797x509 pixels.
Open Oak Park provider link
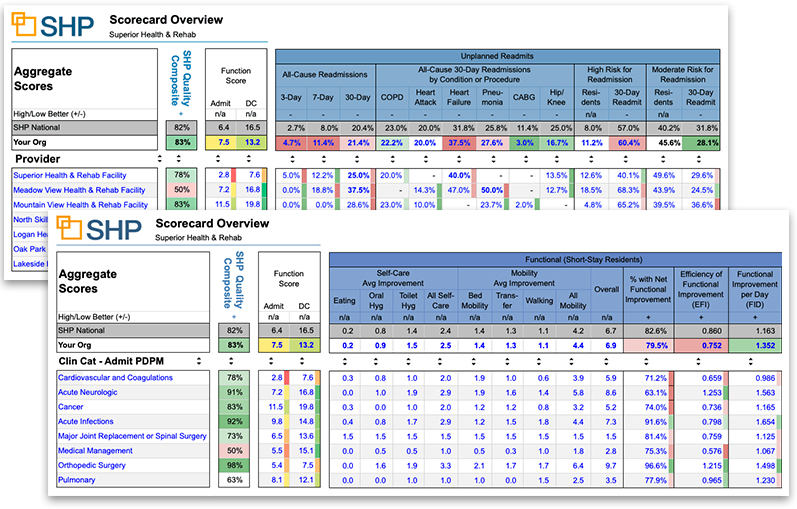[29, 249]
